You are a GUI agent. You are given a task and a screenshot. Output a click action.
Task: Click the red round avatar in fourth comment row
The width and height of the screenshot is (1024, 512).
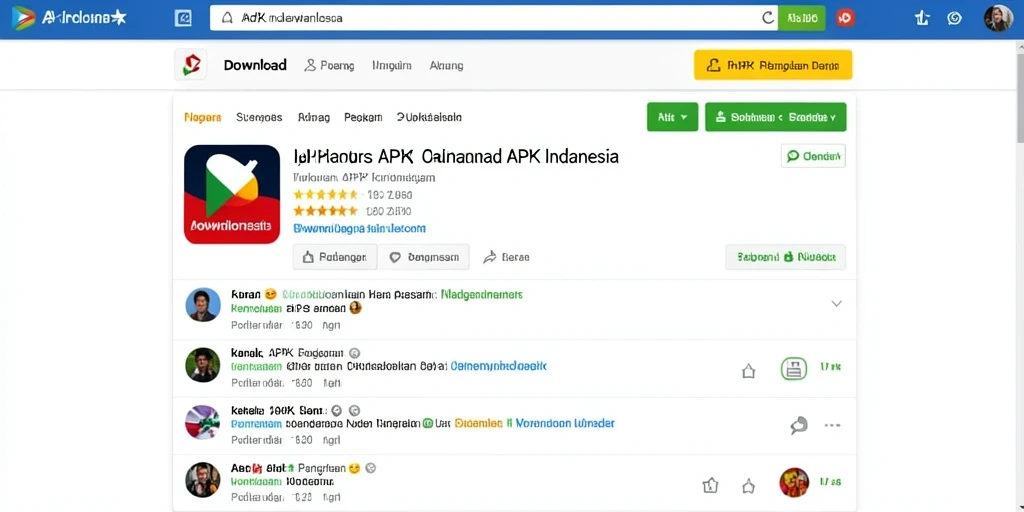coord(794,483)
